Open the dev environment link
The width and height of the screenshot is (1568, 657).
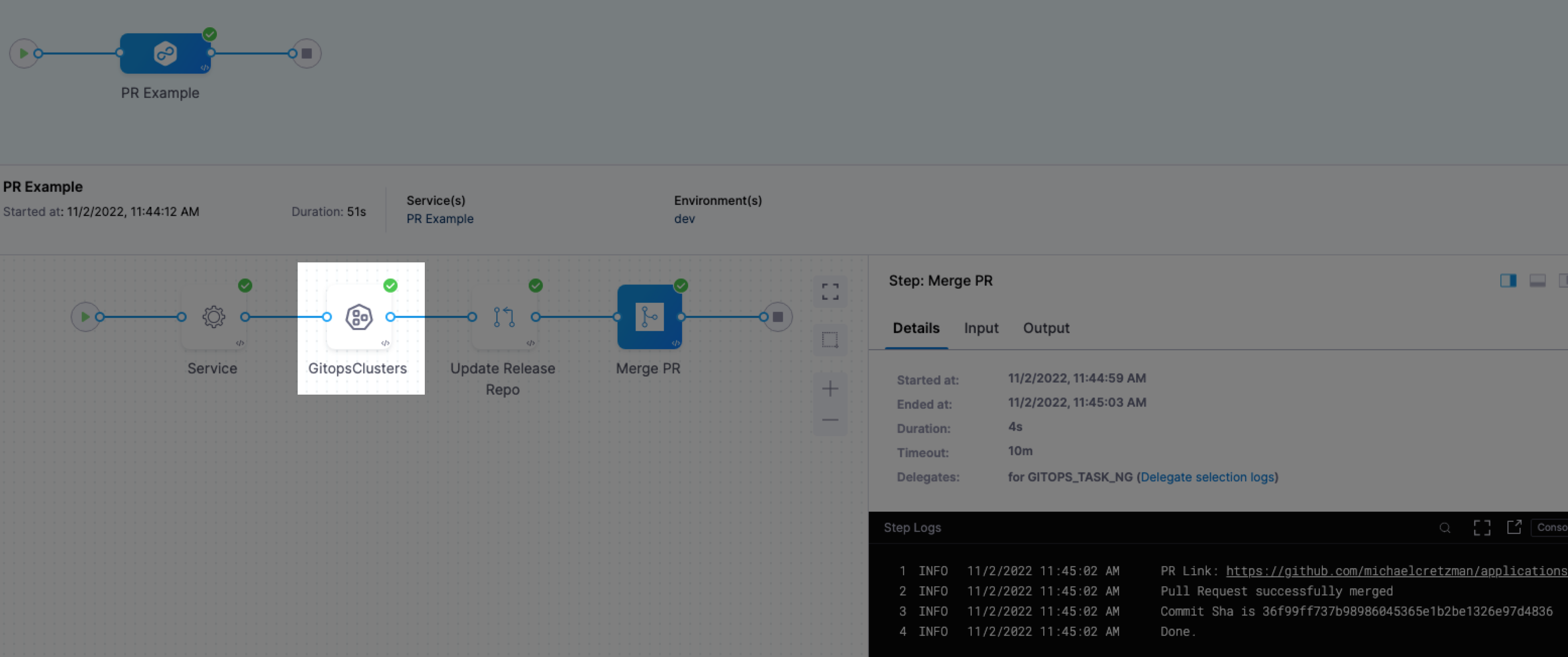point(684,218)
